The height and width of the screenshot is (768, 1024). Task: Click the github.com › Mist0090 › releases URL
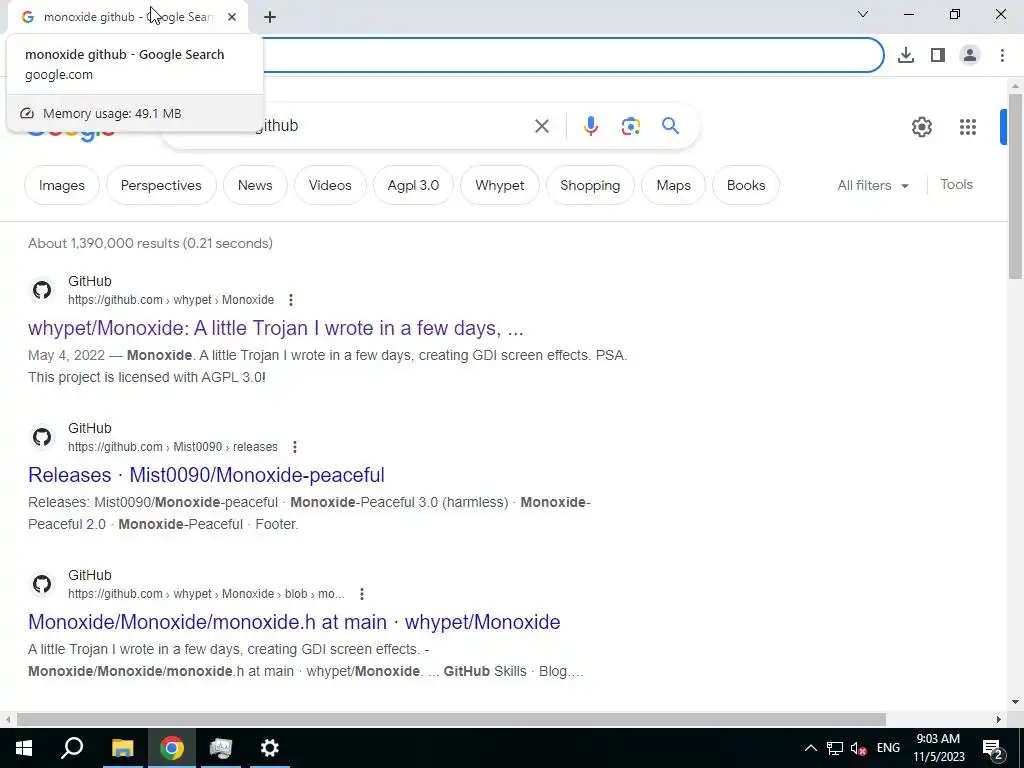coord(173,447)
